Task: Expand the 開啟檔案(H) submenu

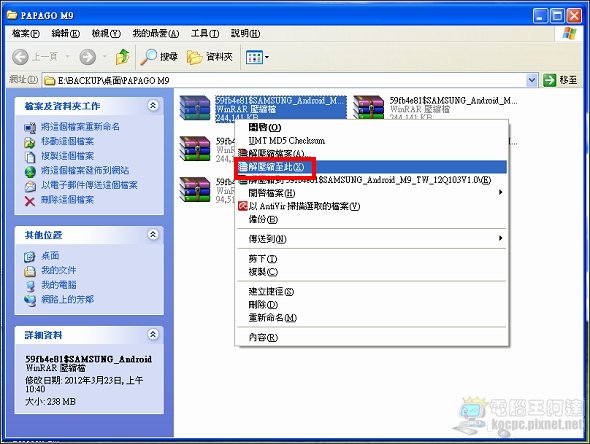Action: pyautogui.click(x=371, y=193)
